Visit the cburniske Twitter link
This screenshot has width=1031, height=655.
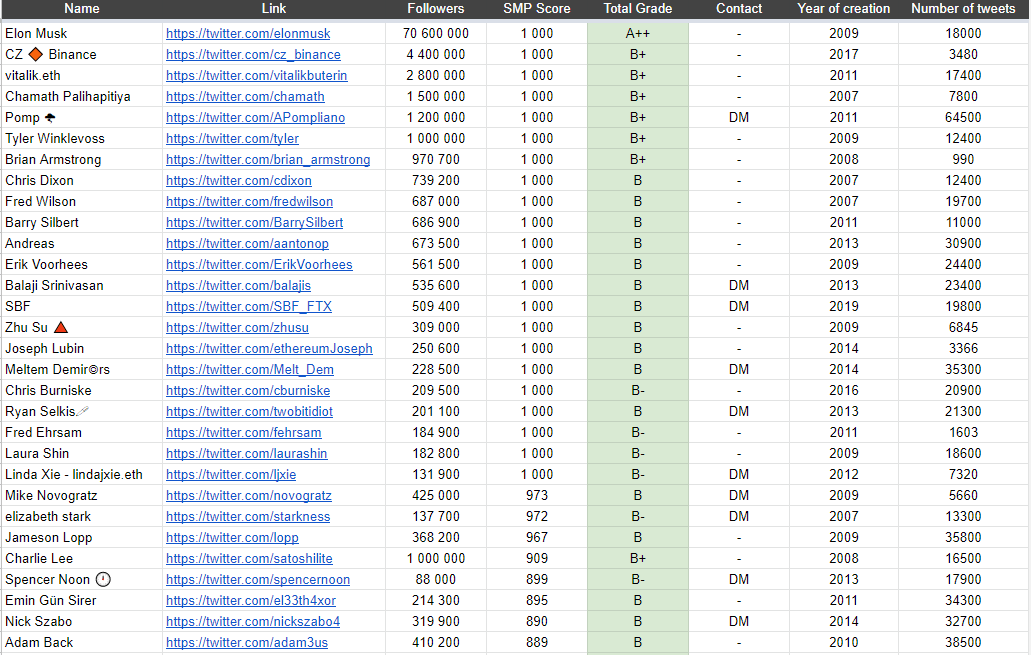pyautogui.click(x=248, y=391)
